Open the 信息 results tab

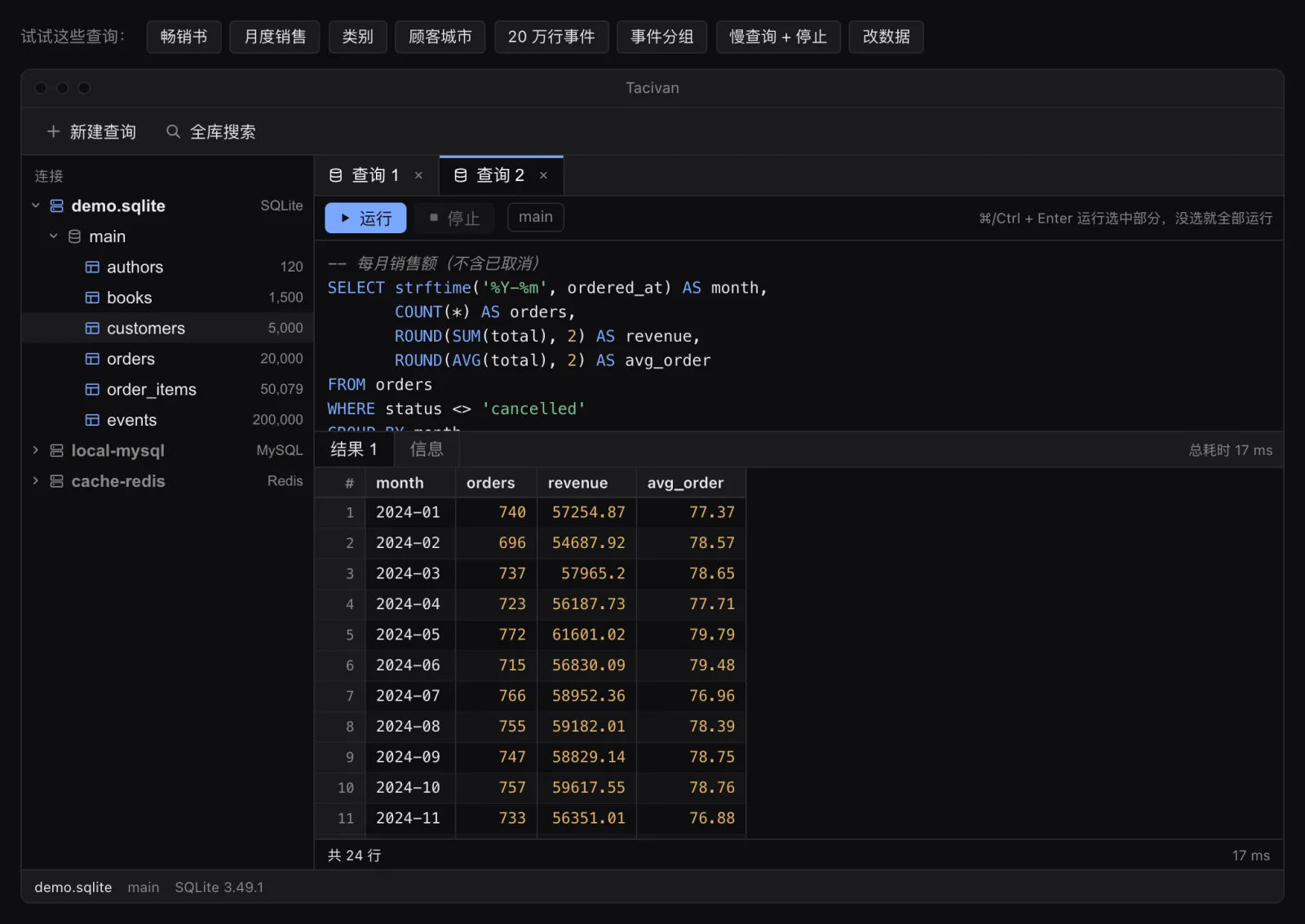point(427,449)
